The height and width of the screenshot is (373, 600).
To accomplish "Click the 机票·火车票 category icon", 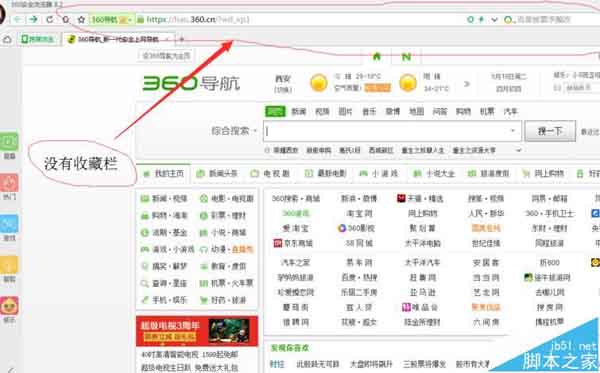I will point(204,283).
